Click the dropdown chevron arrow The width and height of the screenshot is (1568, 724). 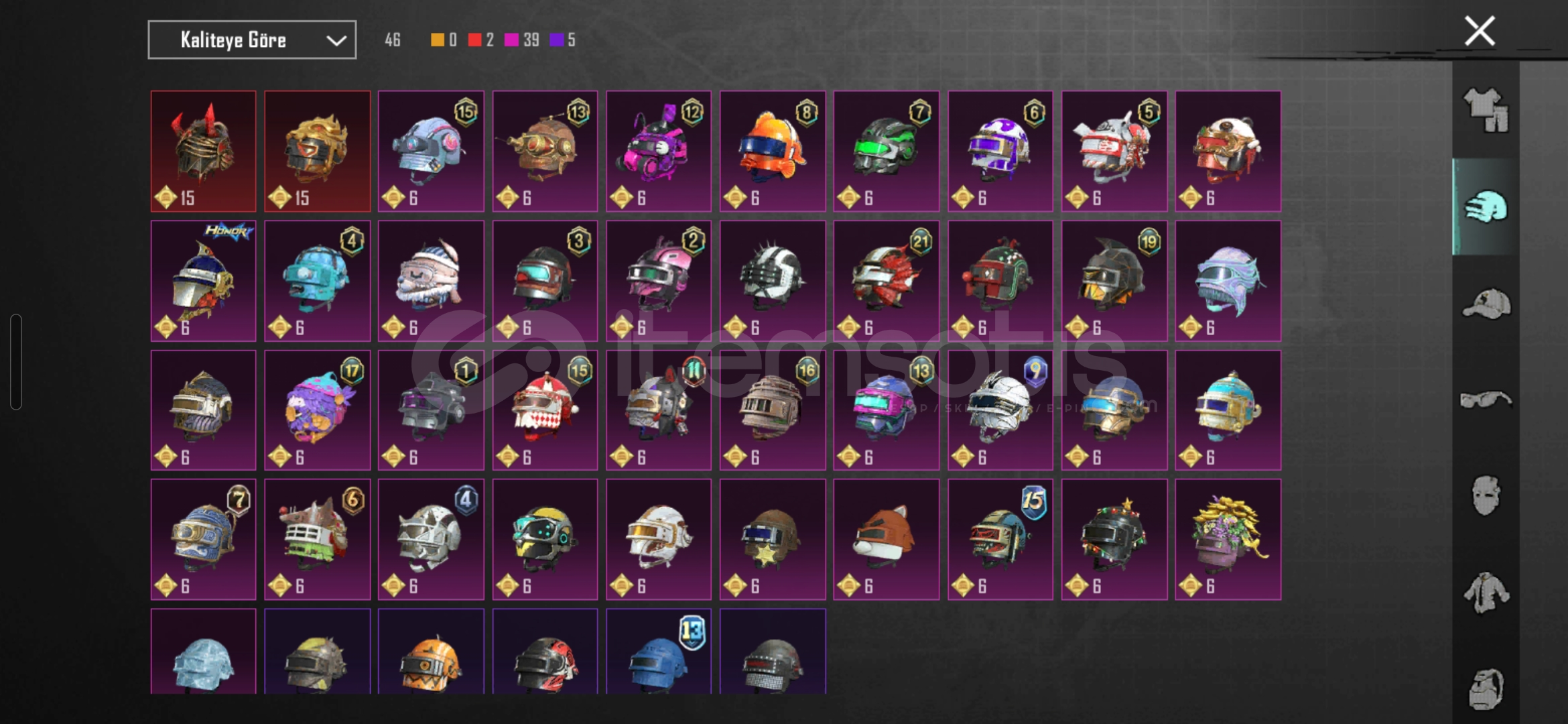336,41
